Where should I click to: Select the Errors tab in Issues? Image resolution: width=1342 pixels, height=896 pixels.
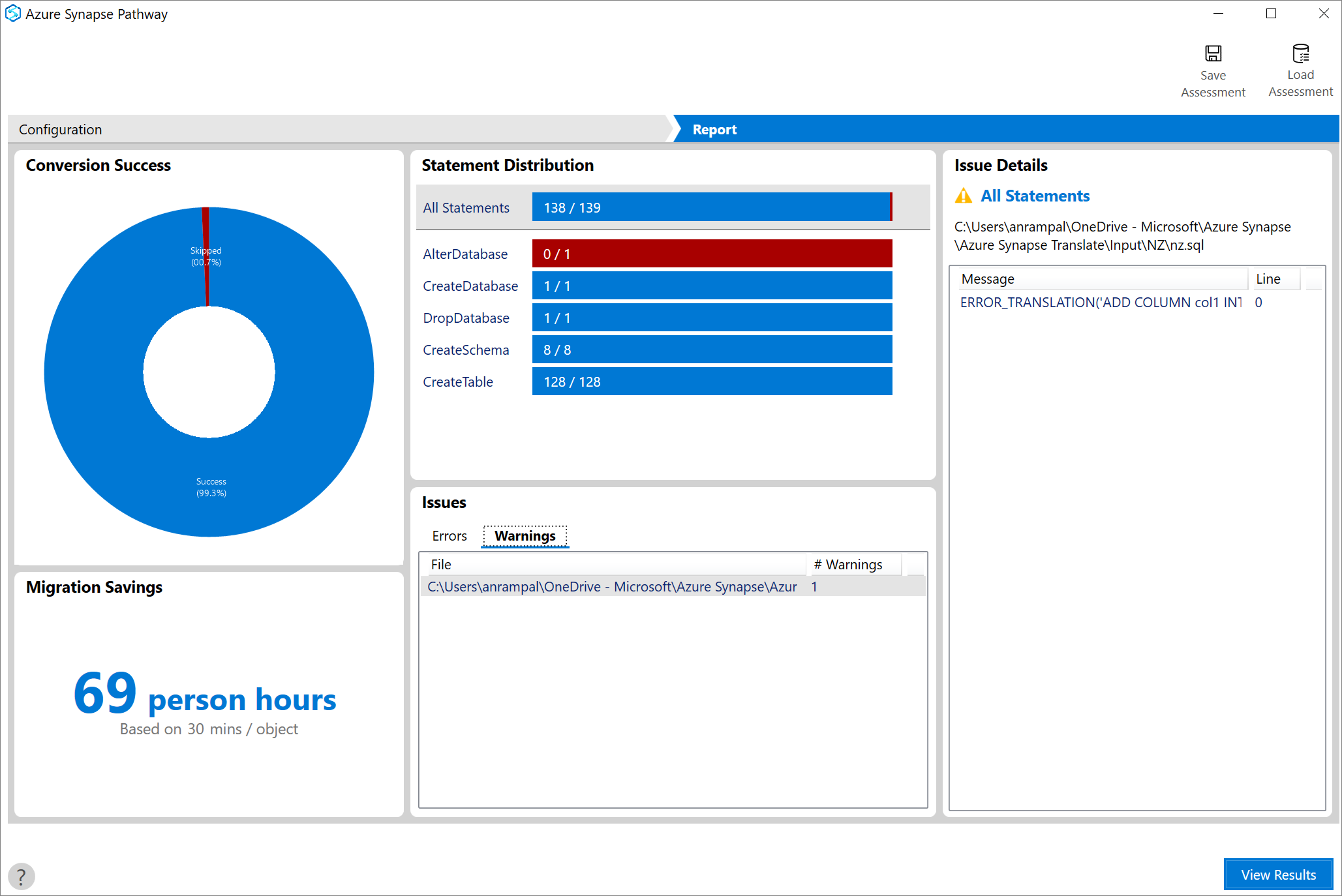(449, 536)
